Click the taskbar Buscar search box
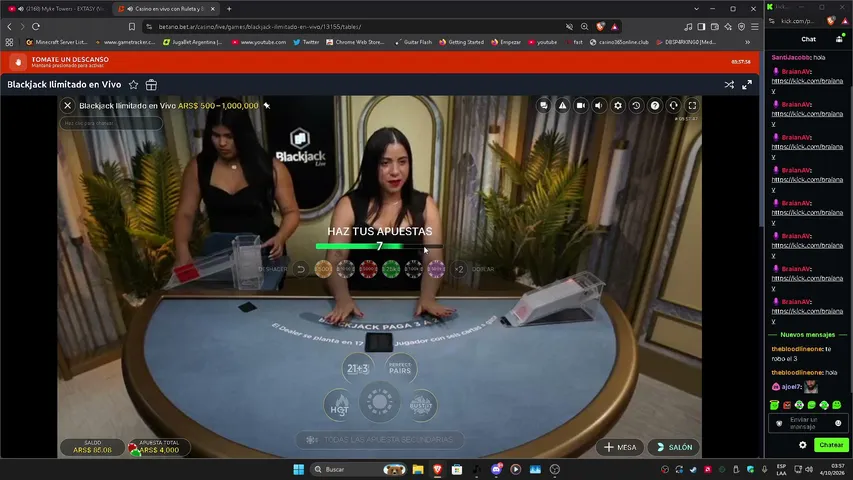 pyautogui.click(x=358, y=469)
